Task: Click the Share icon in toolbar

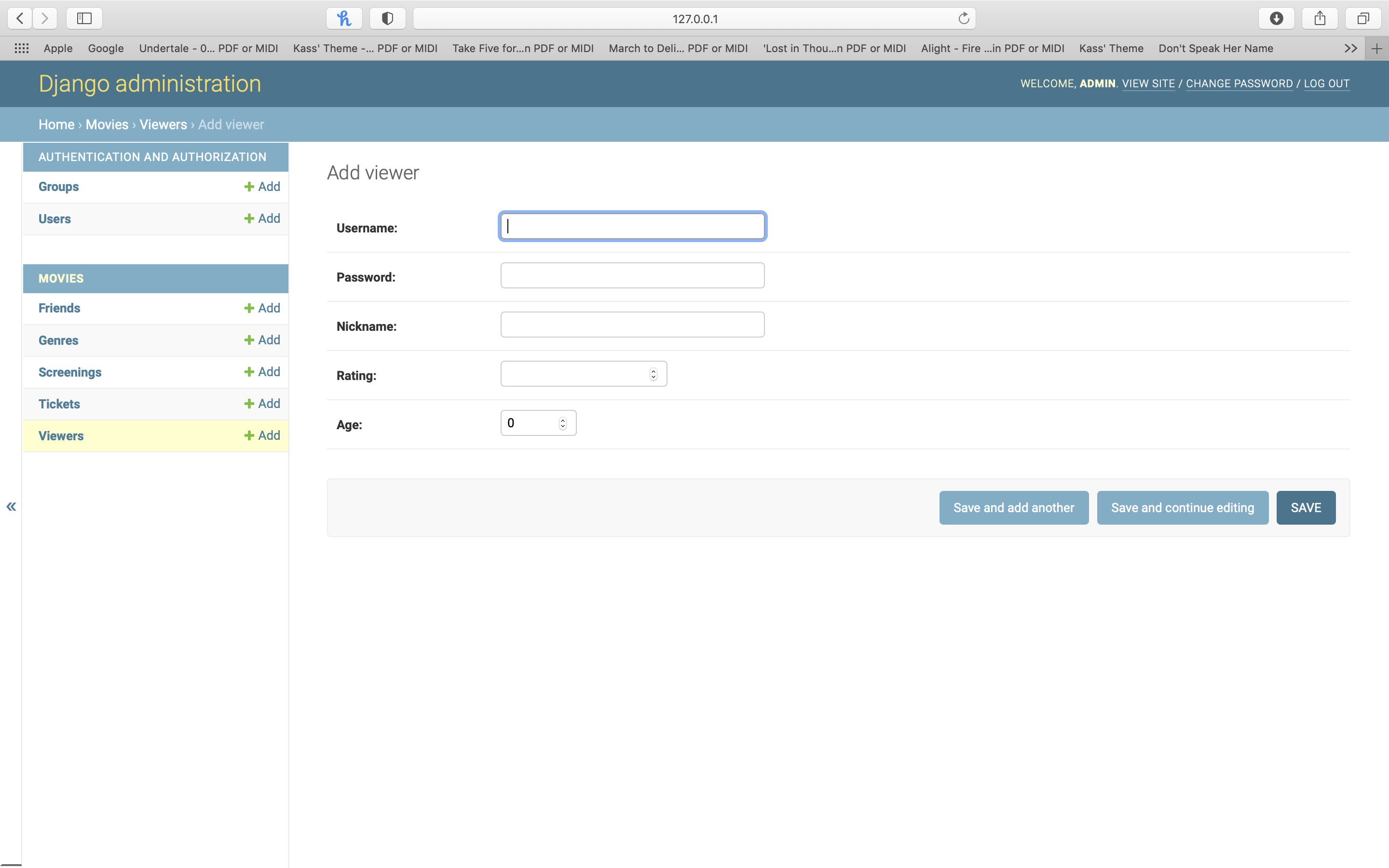Action: click(1320, 18)
